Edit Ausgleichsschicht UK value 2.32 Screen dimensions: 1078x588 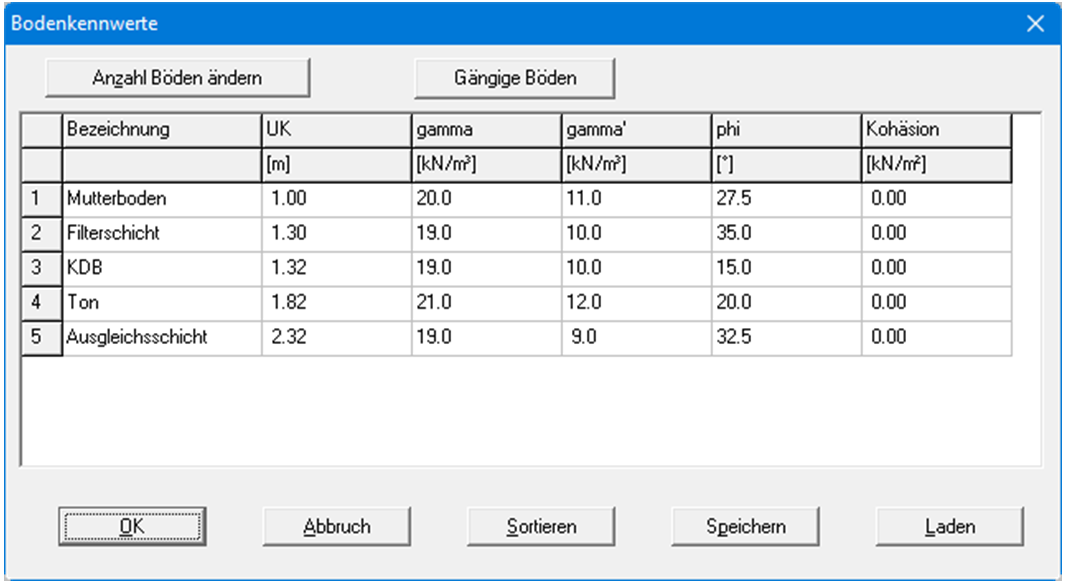(x=336, y=337)
